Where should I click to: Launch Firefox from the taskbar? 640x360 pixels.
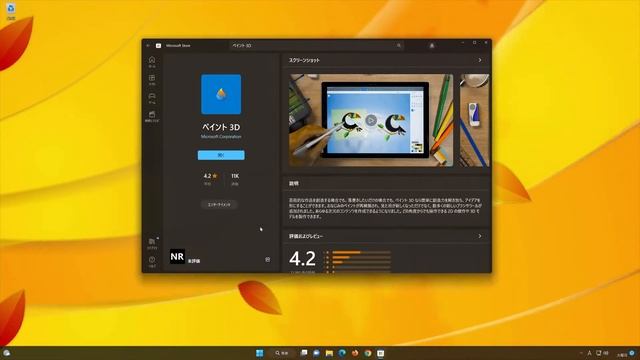click(x=355, y=353)
